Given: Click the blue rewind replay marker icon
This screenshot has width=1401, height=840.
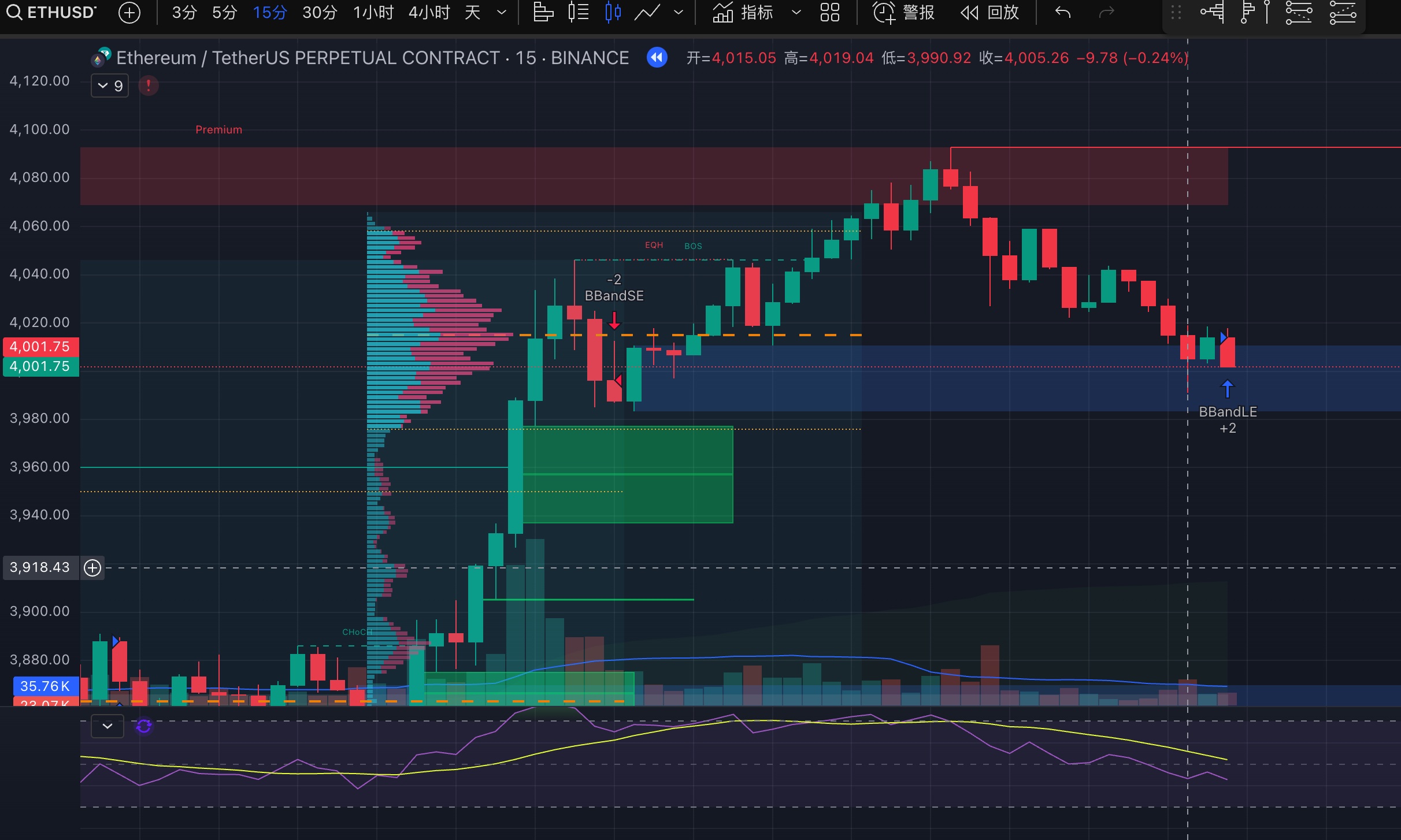Looking at the screenshot, I should [x=657, y=58].
